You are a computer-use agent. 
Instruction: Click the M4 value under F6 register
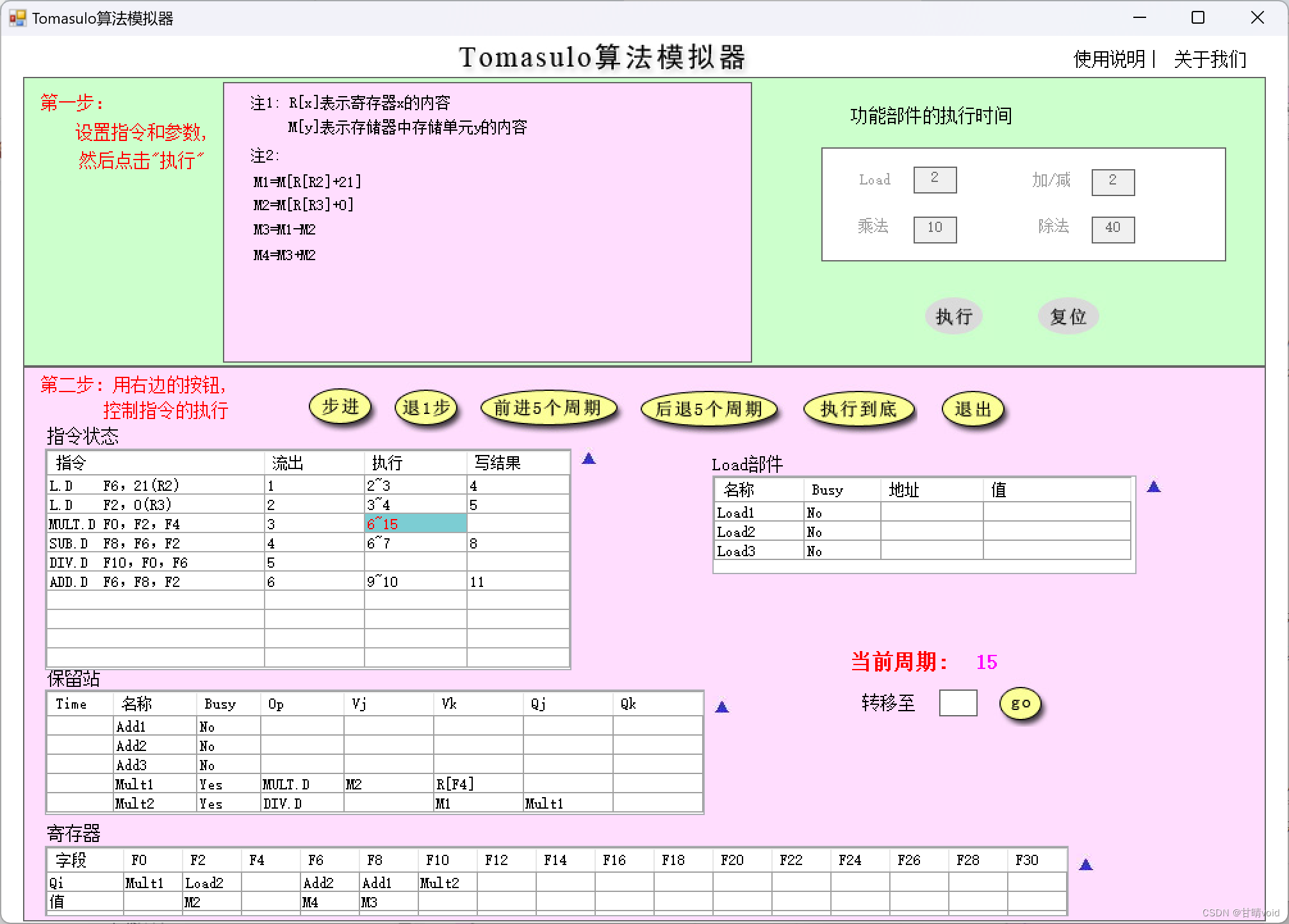(330, 902)
